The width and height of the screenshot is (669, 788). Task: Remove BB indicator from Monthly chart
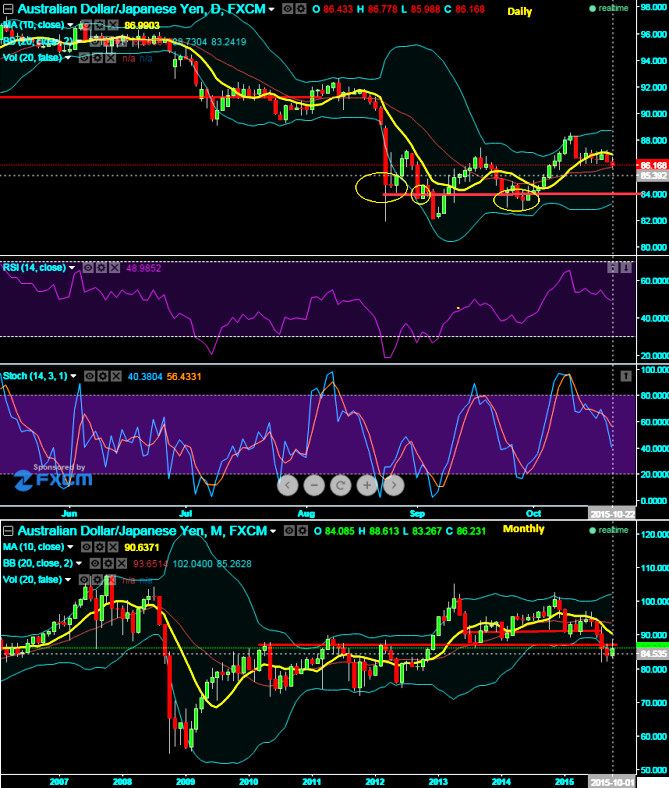coord(122,563)
